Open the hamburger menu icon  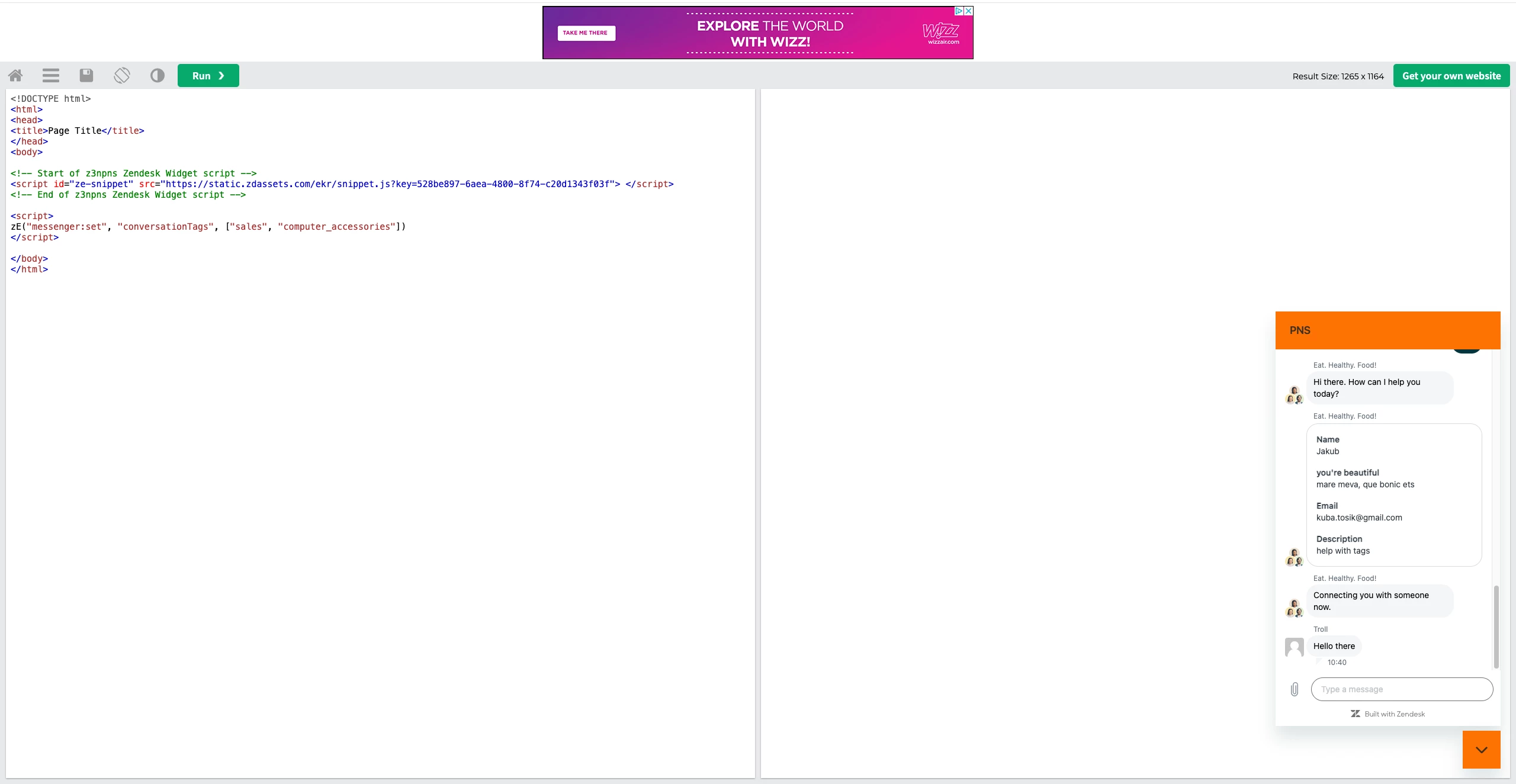click(51, 76)
